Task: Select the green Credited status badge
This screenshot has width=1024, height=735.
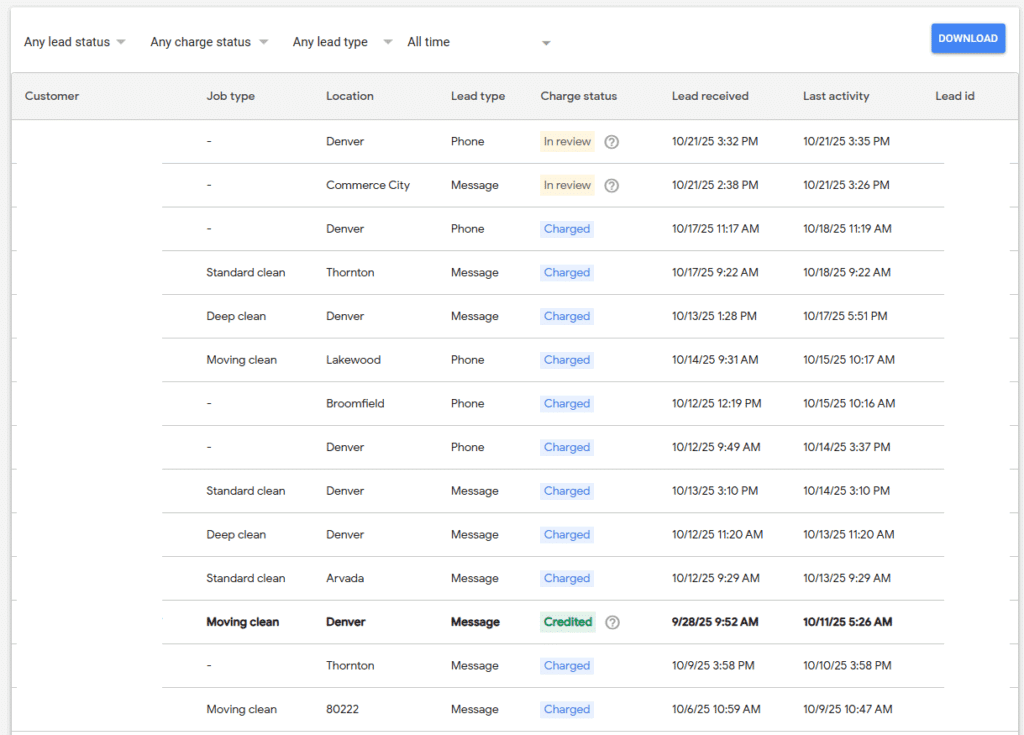Action: tap(568, 622)
